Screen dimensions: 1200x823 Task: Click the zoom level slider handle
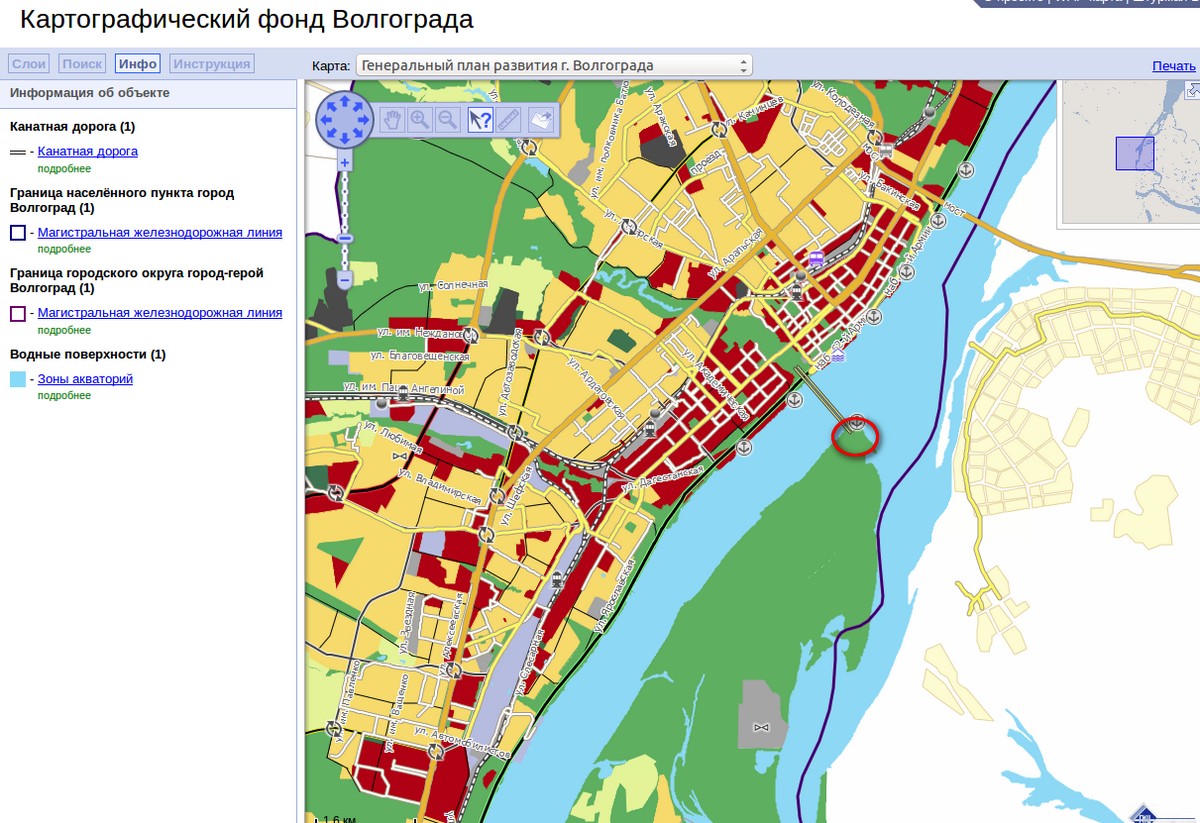click(344, 239)
